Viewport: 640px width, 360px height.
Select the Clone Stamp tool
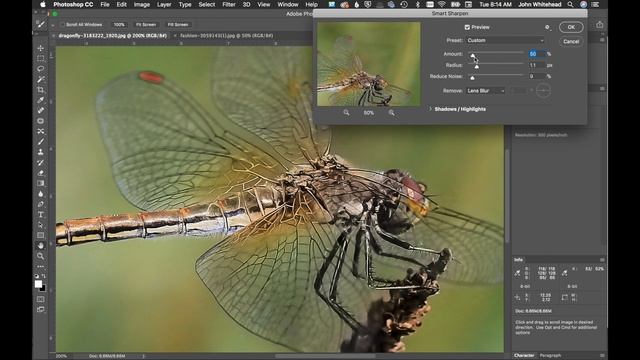(40, 152)
